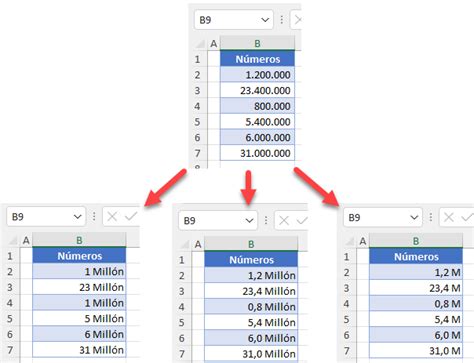Click Cancel X icon in bottom-left formula bar
Screen dimensions: 474x363
point(112,217)
